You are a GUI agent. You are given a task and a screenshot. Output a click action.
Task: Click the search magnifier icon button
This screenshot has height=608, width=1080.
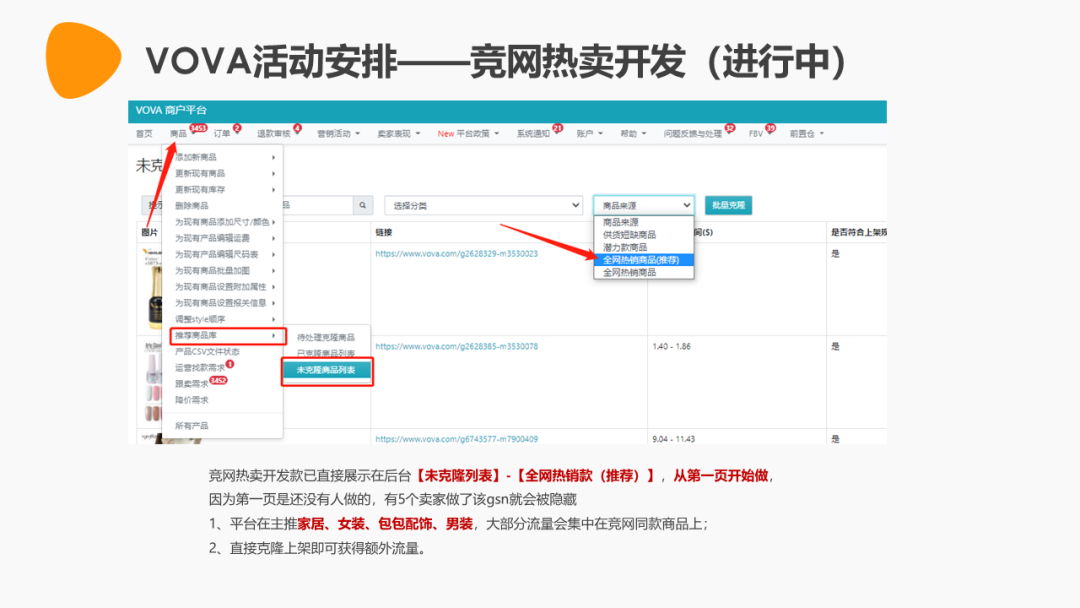[362, 205]
